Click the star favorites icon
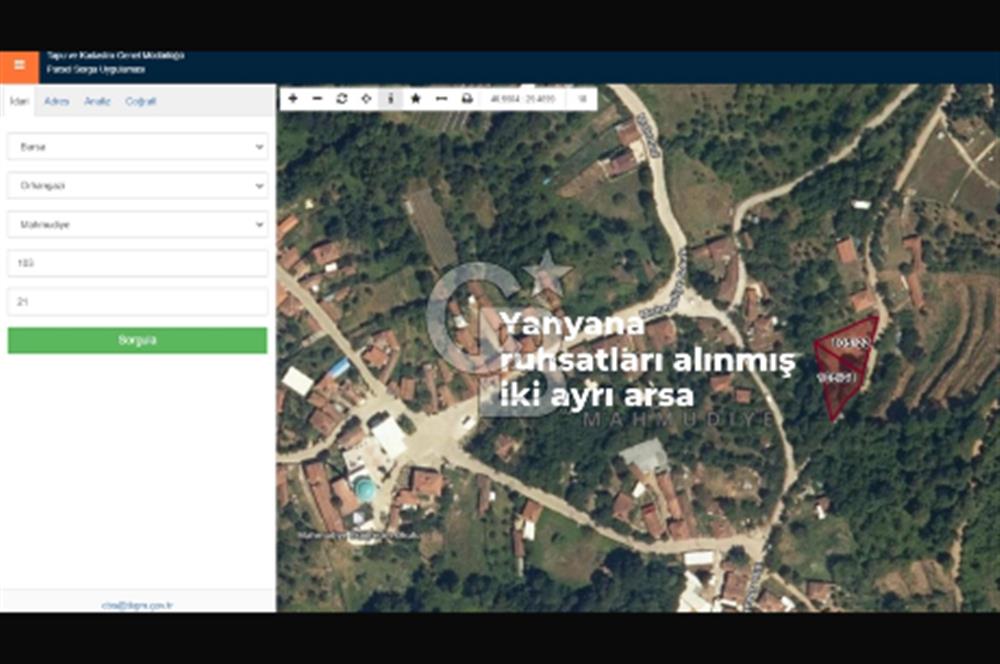Image resolution: width=1000 pixels, height=664 pixels. coord(415,99)
